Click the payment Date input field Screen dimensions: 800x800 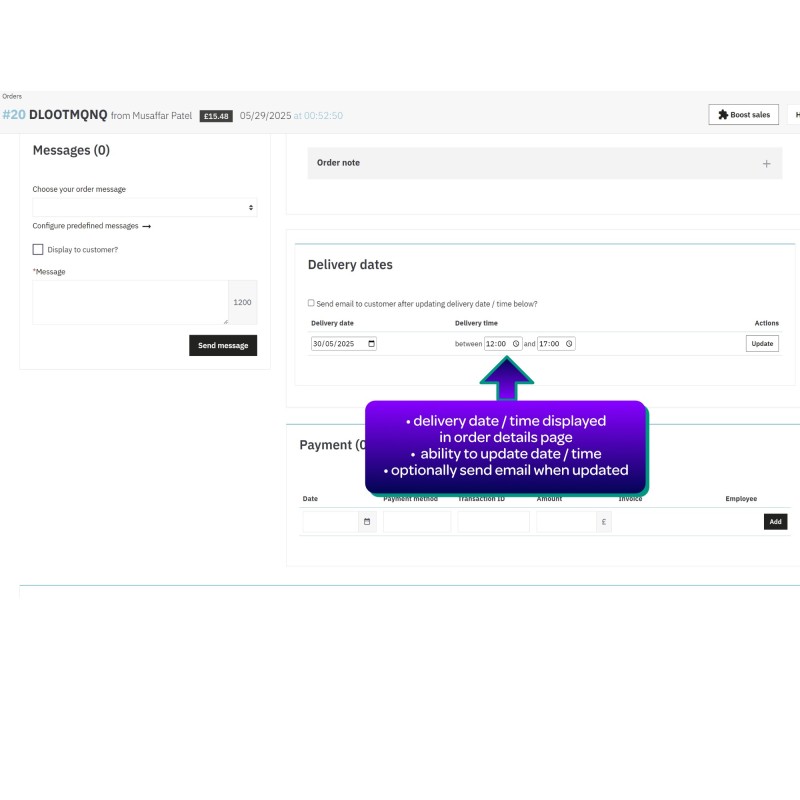click(331, 521)
